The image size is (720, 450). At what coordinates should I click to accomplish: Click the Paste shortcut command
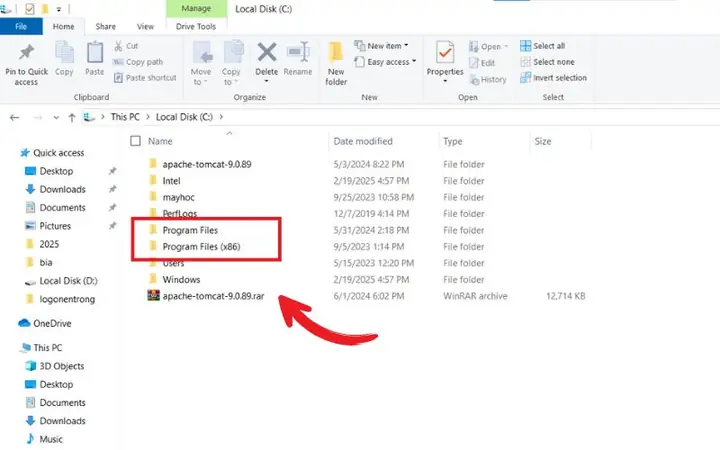coord(145,78)
